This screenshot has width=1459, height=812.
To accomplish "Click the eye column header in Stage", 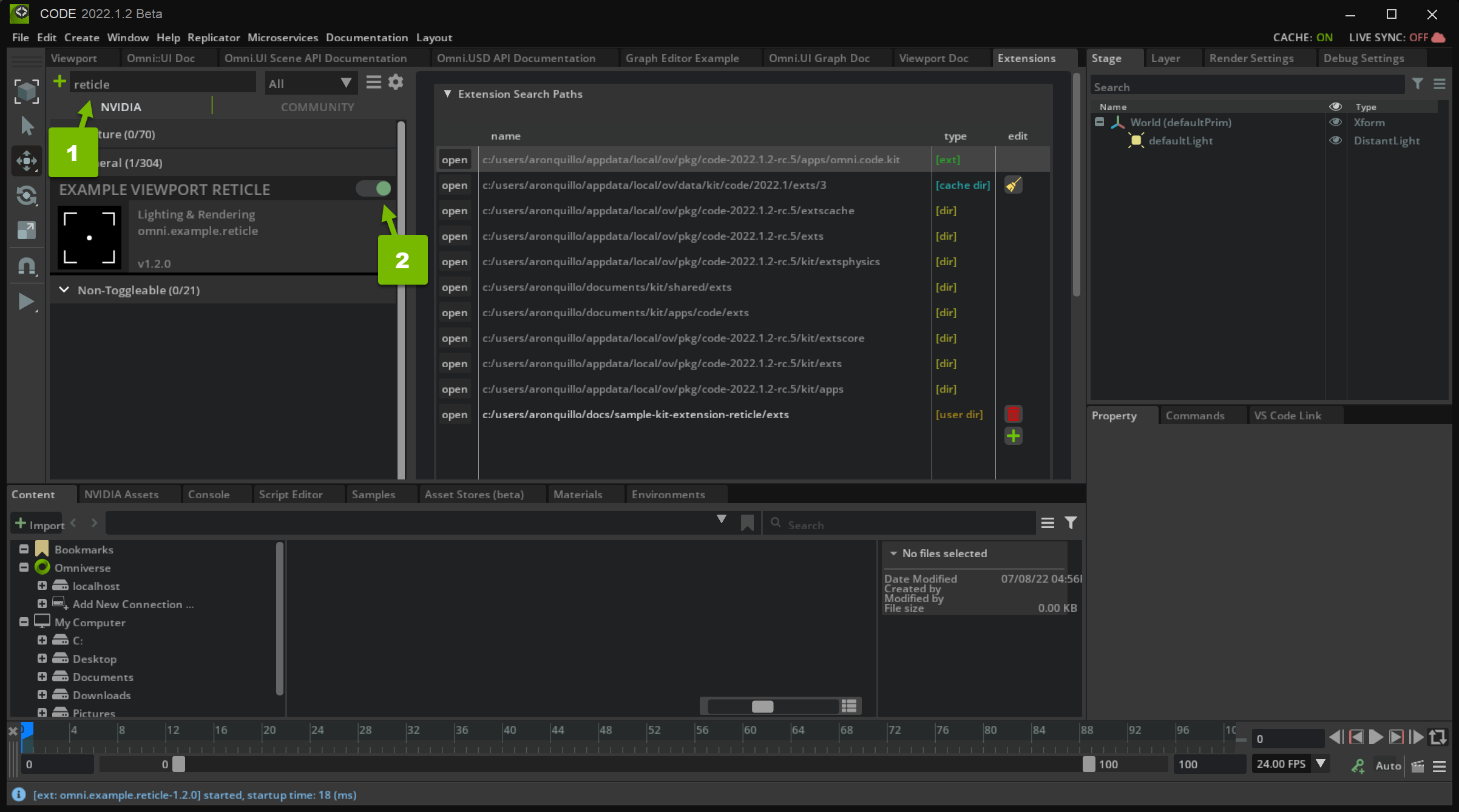I will (x=1335, y=107).
